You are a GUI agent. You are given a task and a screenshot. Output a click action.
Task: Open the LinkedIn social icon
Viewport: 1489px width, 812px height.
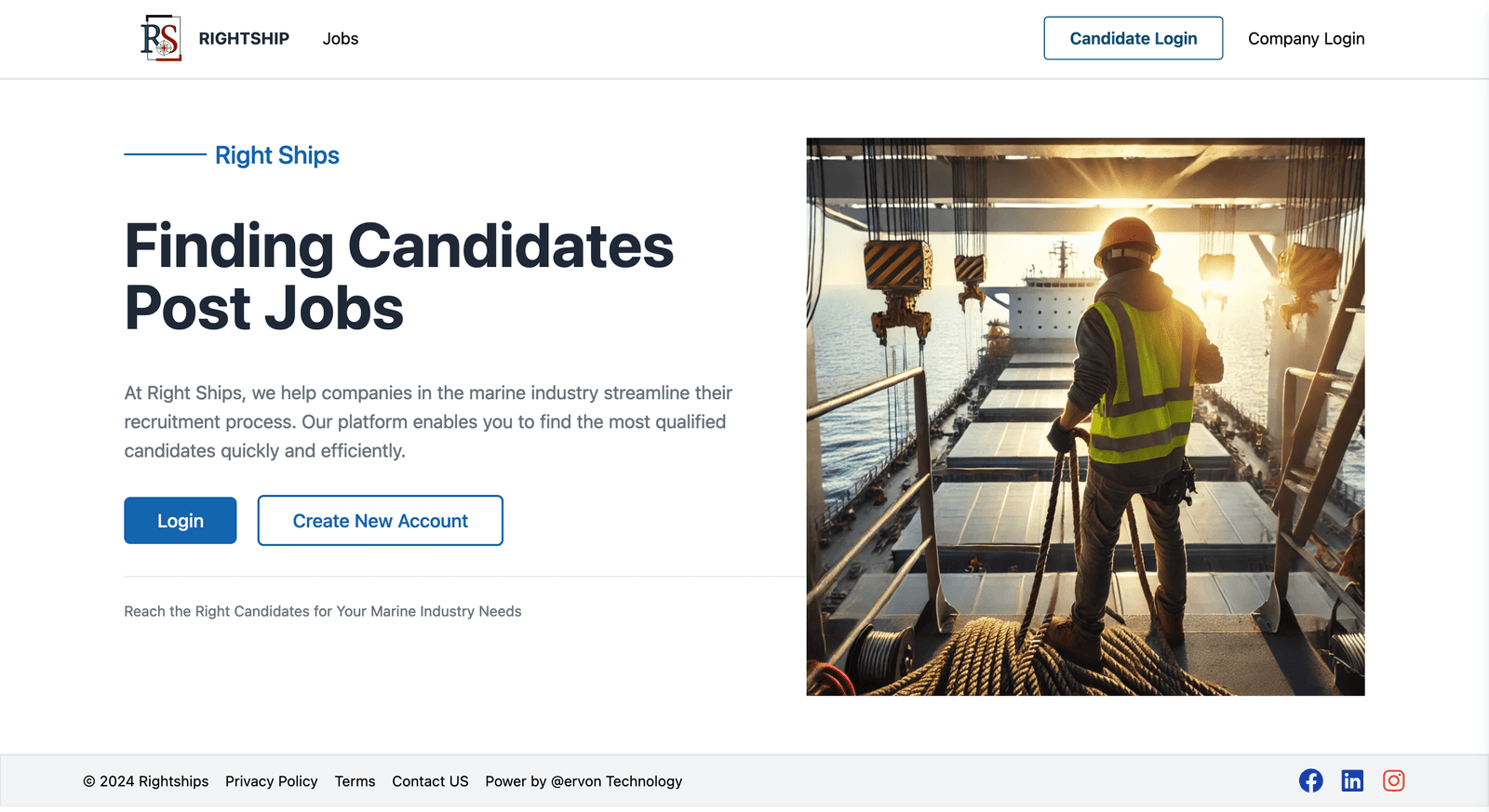1352,781
